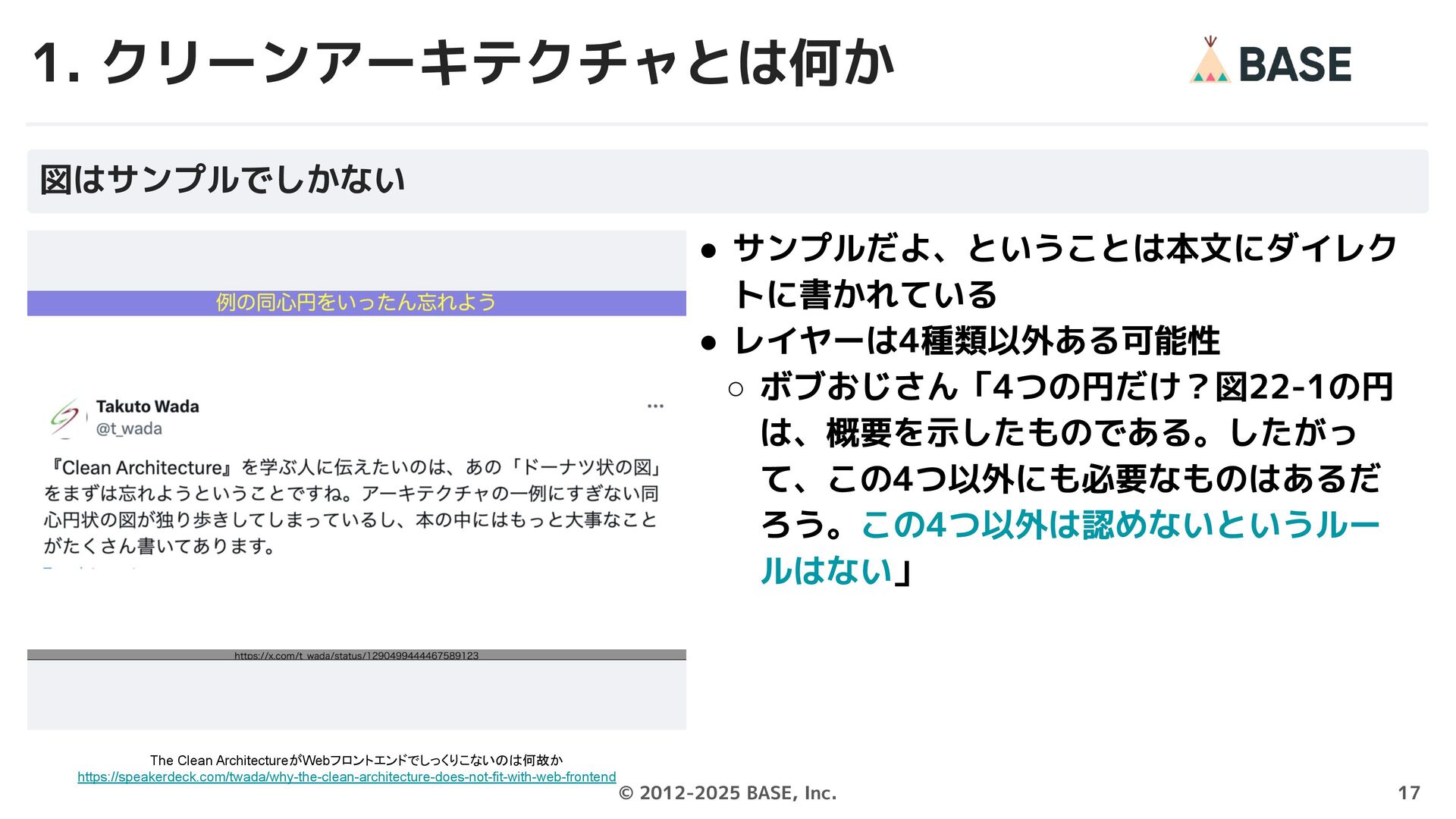This screenshot has height=819, width=1456.
Task: Open the speakerdeck.com twada link
Action: pos(347,777)
